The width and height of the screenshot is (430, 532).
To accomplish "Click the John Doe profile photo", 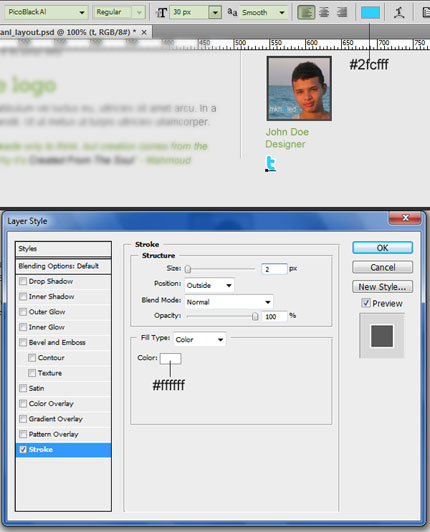I will tap(299, 89).
